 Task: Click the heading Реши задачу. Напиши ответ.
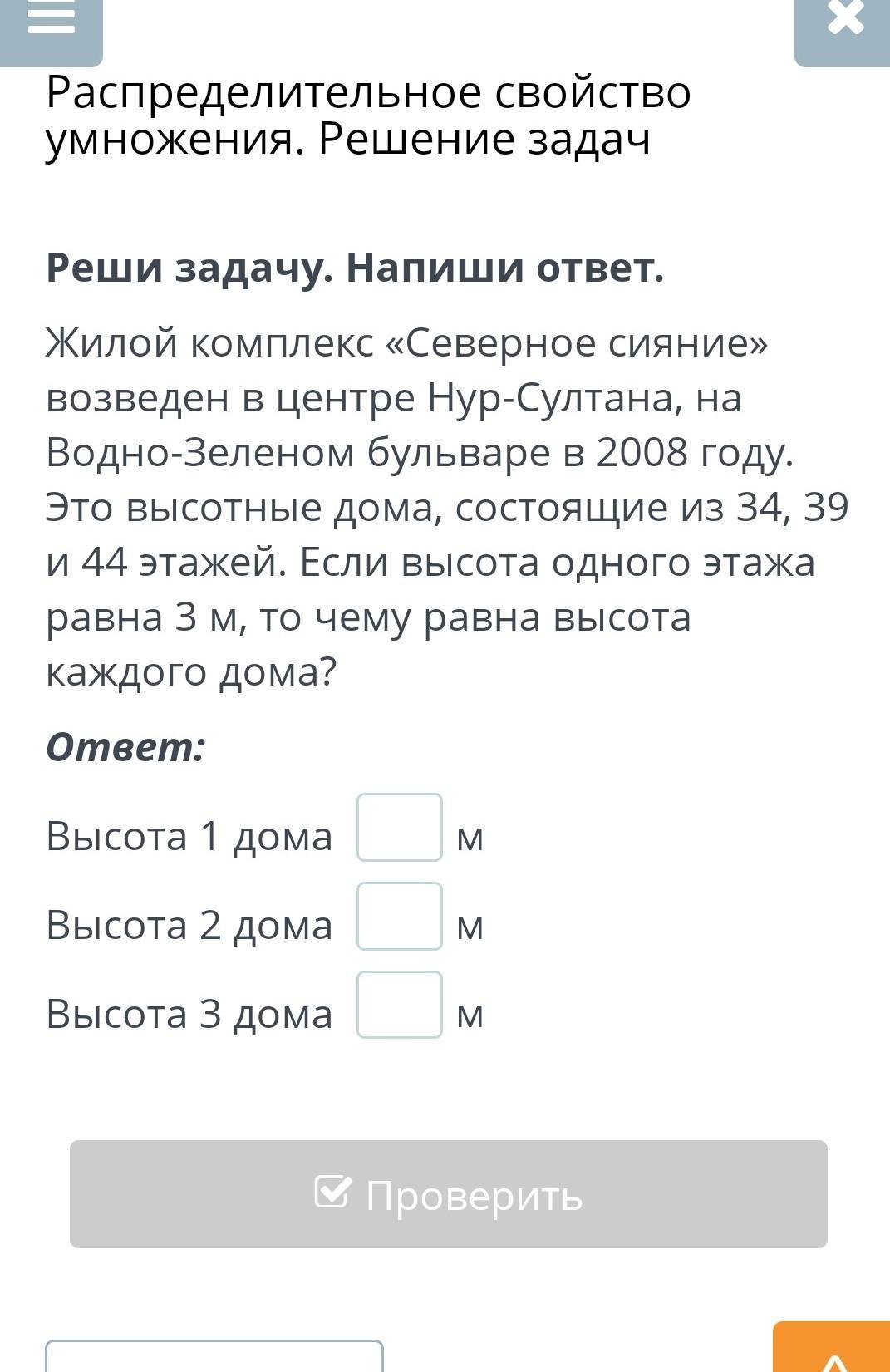coord(355,268)
